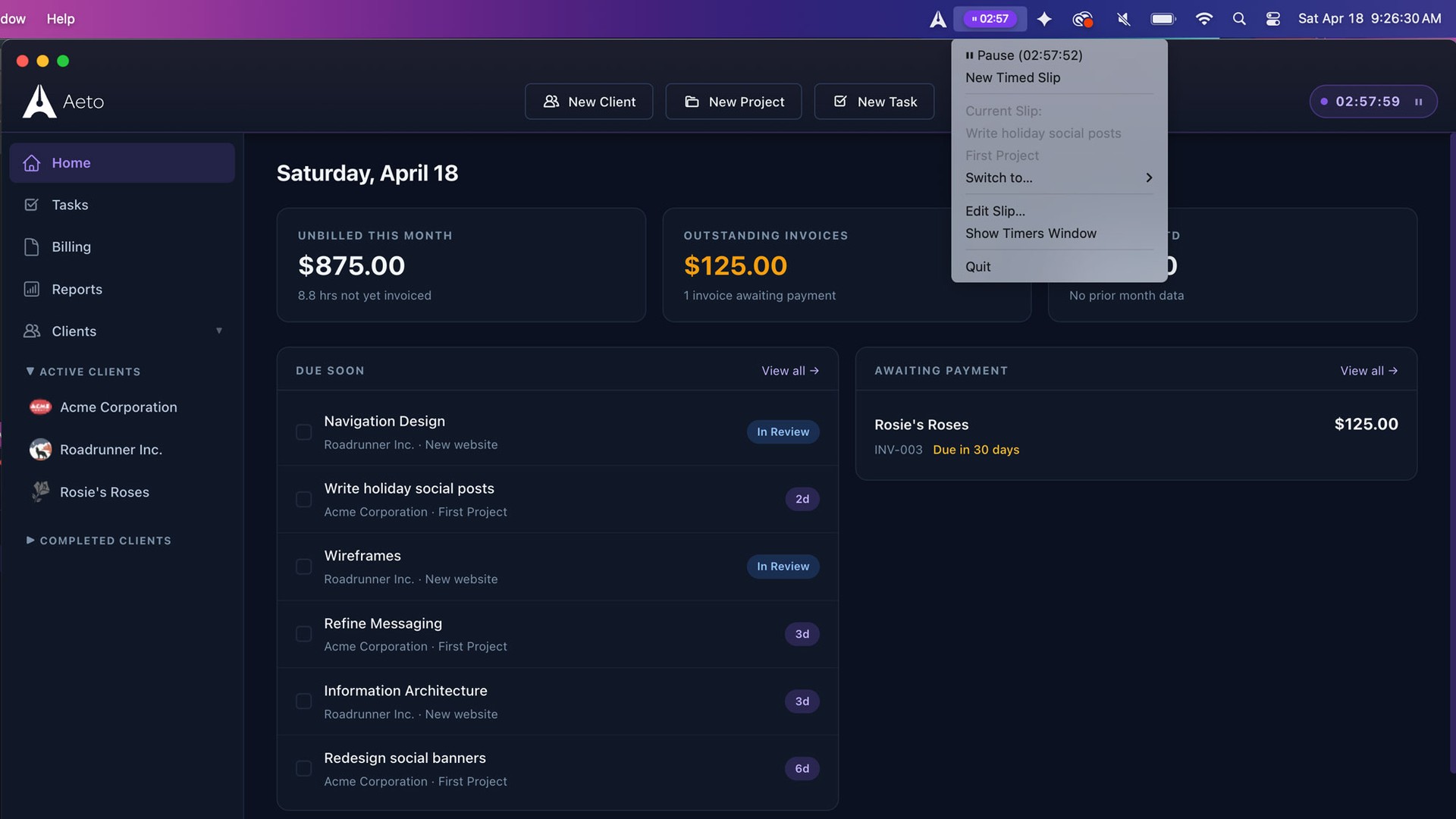Check off Wireframes task

tap(303, 566)
